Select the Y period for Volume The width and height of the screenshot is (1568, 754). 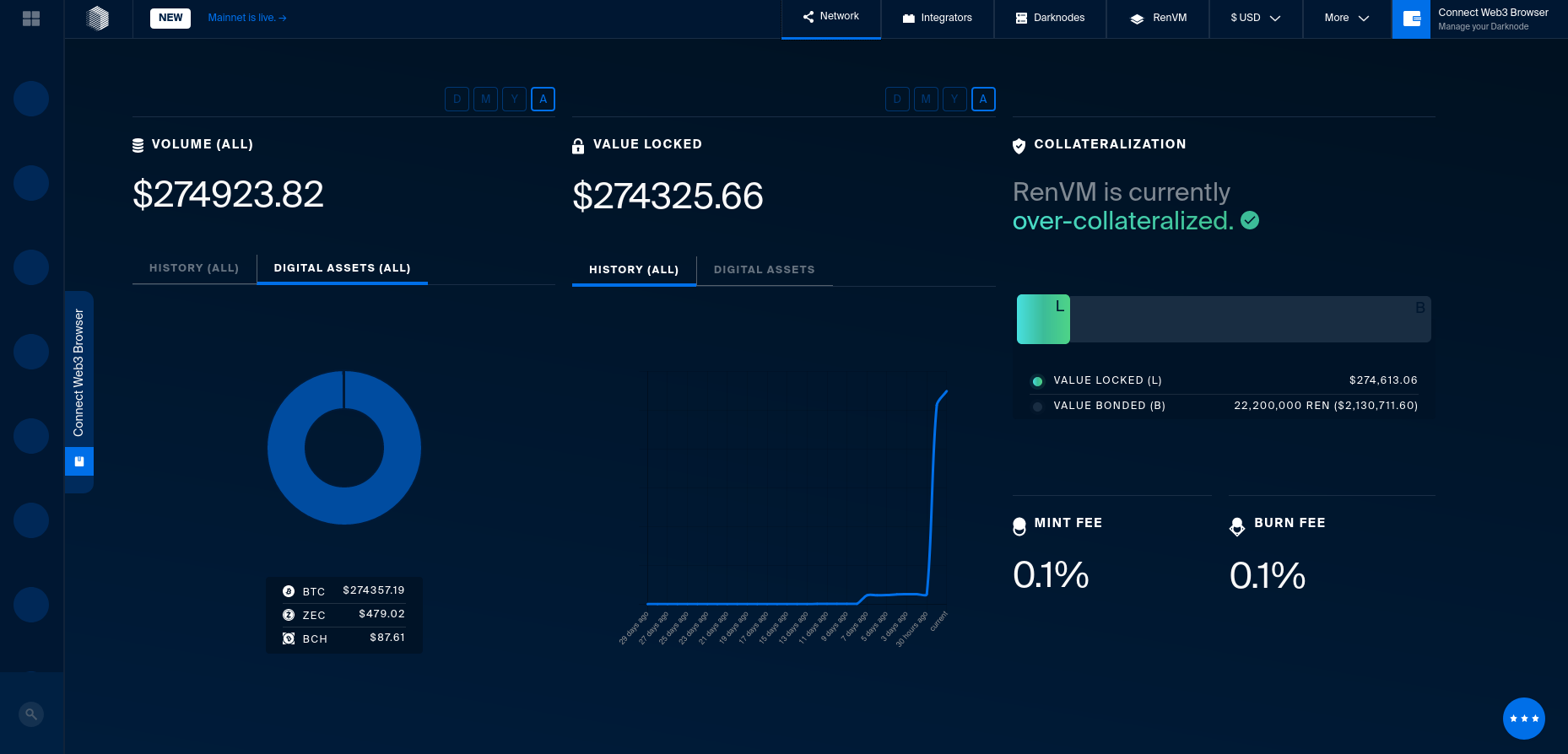pos(514,100)
